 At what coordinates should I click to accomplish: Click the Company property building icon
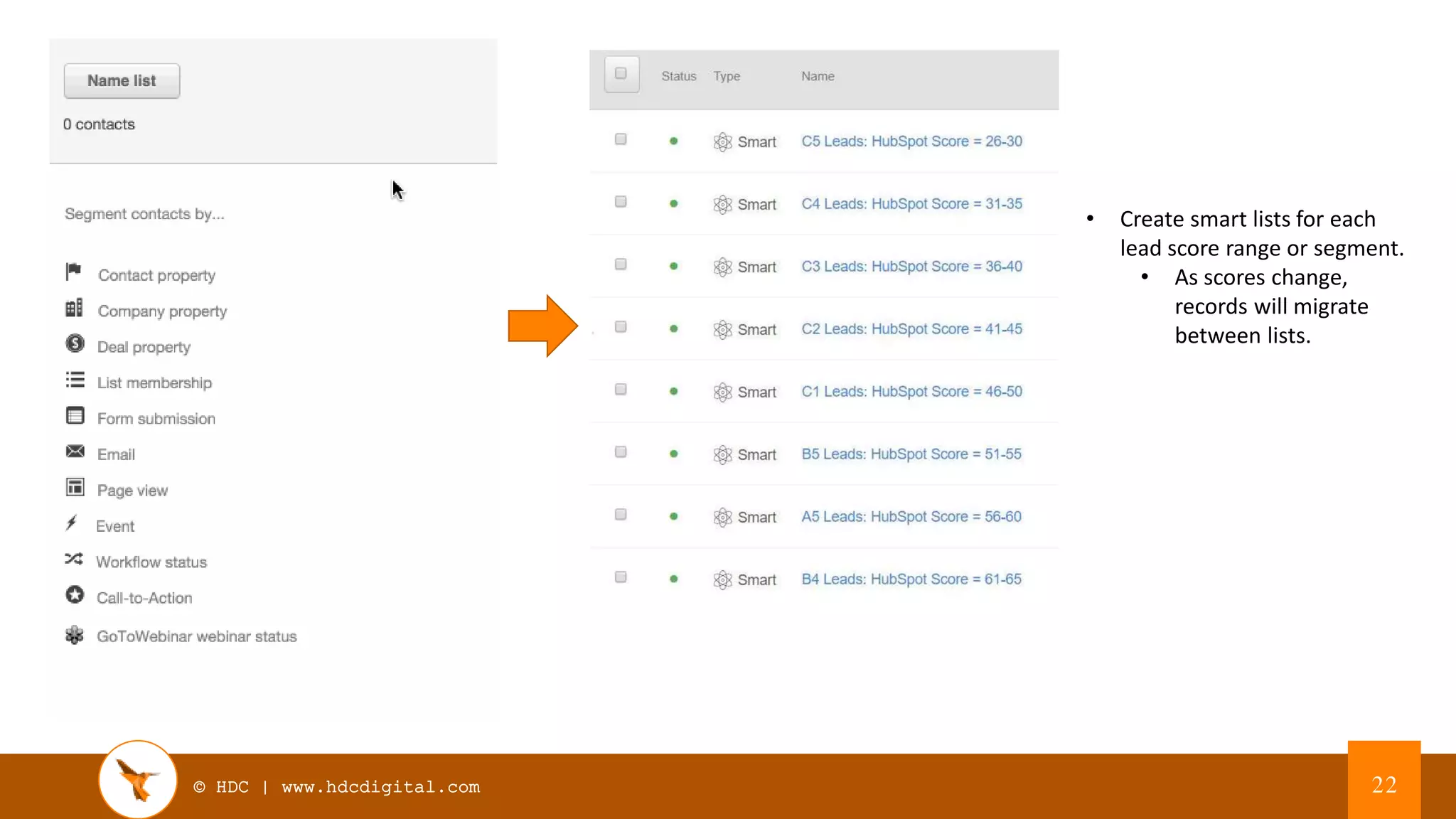point(74,308)
